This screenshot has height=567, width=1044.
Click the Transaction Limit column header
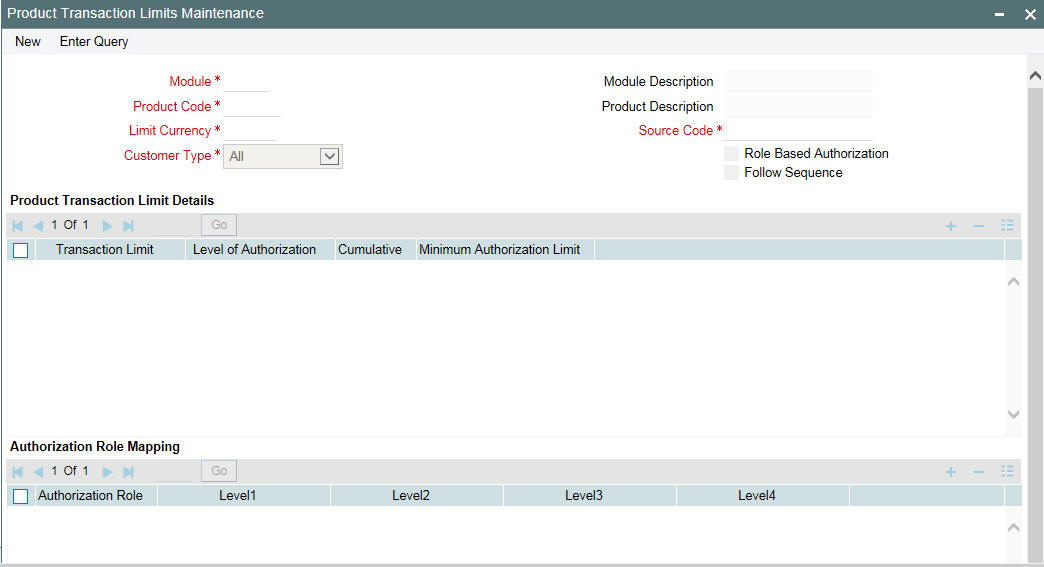click(x=111, y=250)
